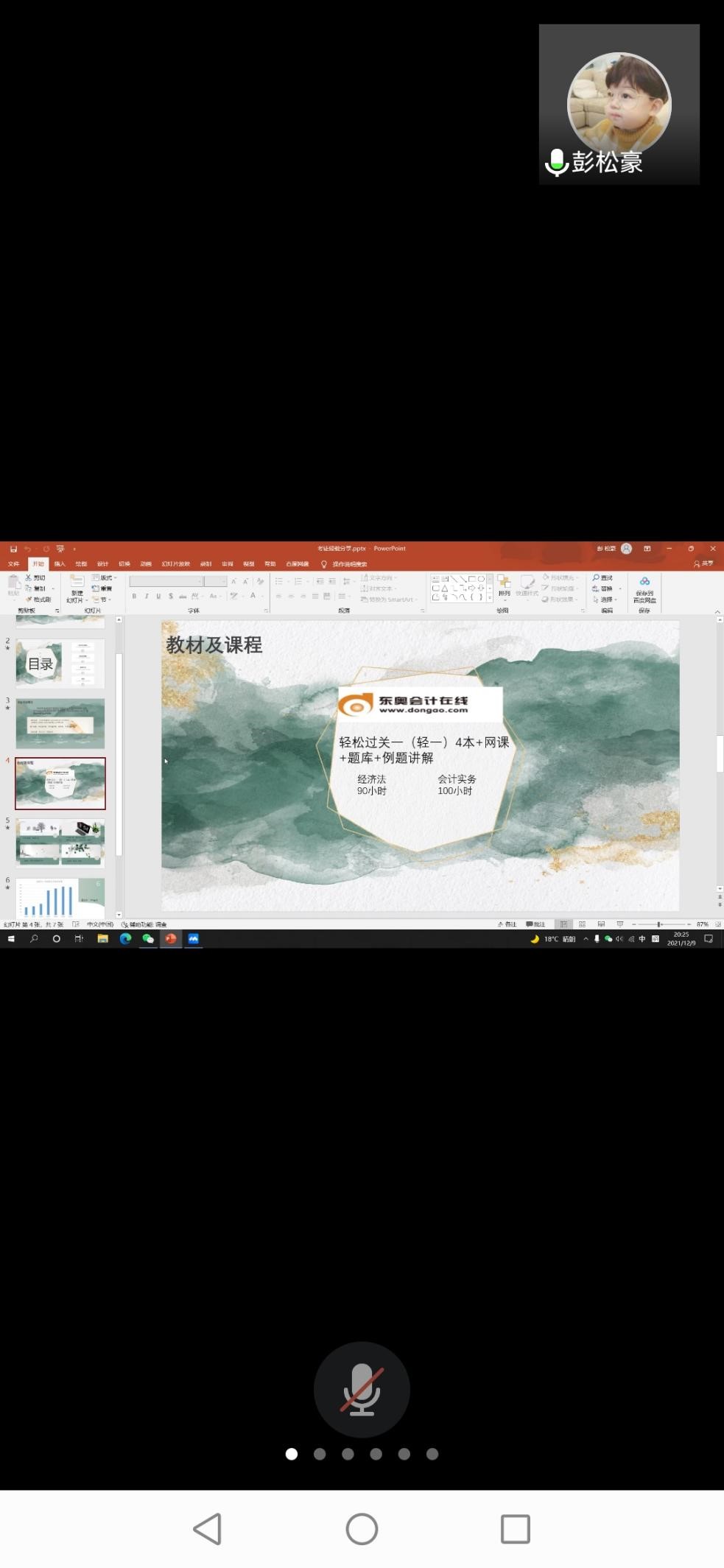The height and width of the screenshot is (1568, 724).
Task: Click 彭松豪's video participant tile
Action: tap(619, 105)
